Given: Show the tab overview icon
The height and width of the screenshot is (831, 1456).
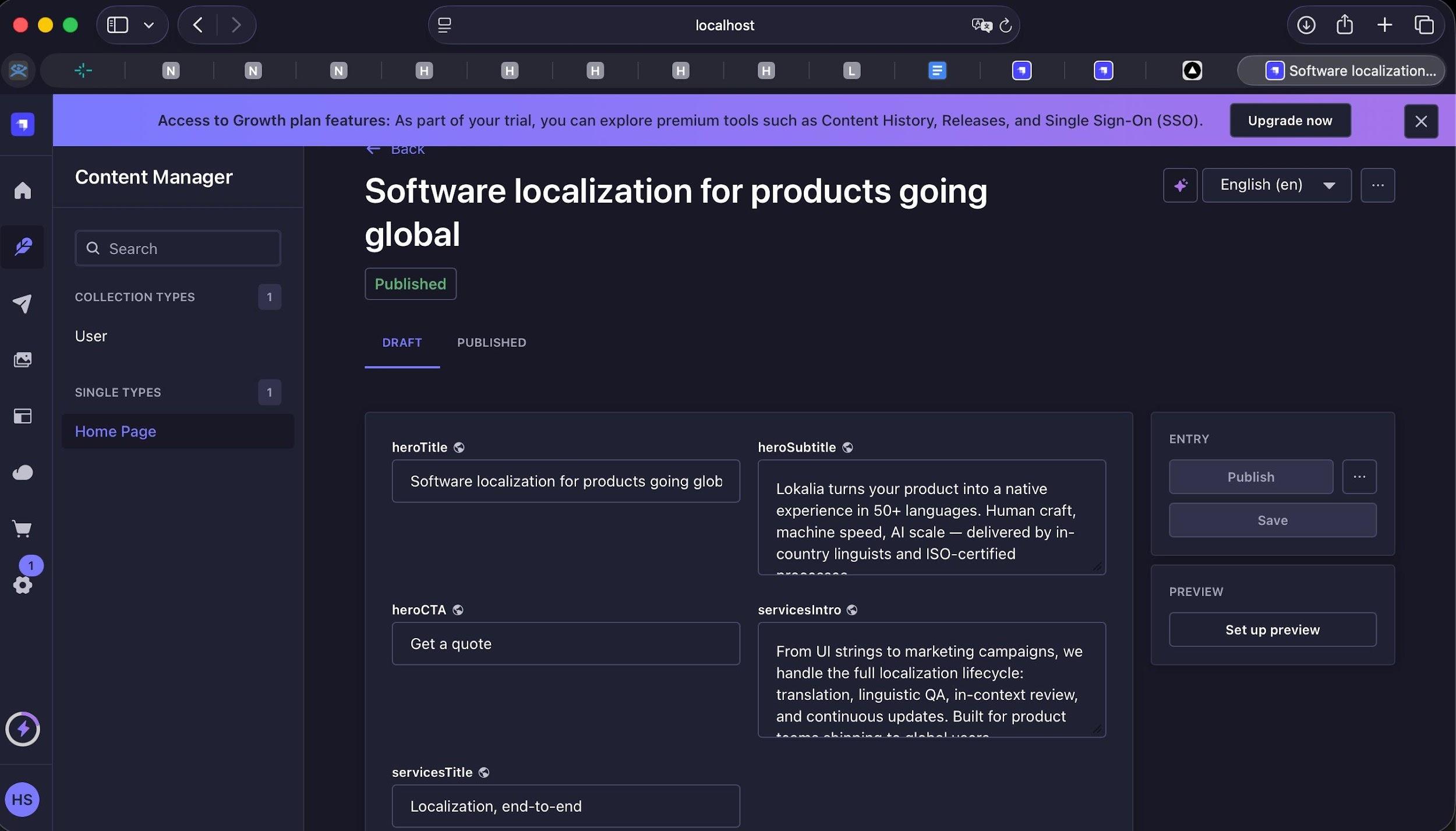Looking at the screenshot, I should tap(1424, 25).
